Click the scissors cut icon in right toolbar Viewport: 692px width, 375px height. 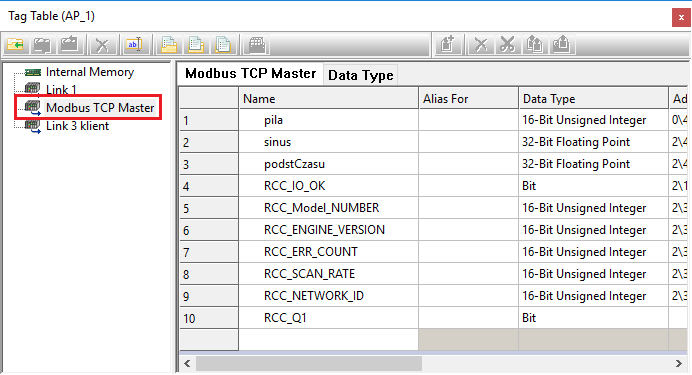point(508,45)
